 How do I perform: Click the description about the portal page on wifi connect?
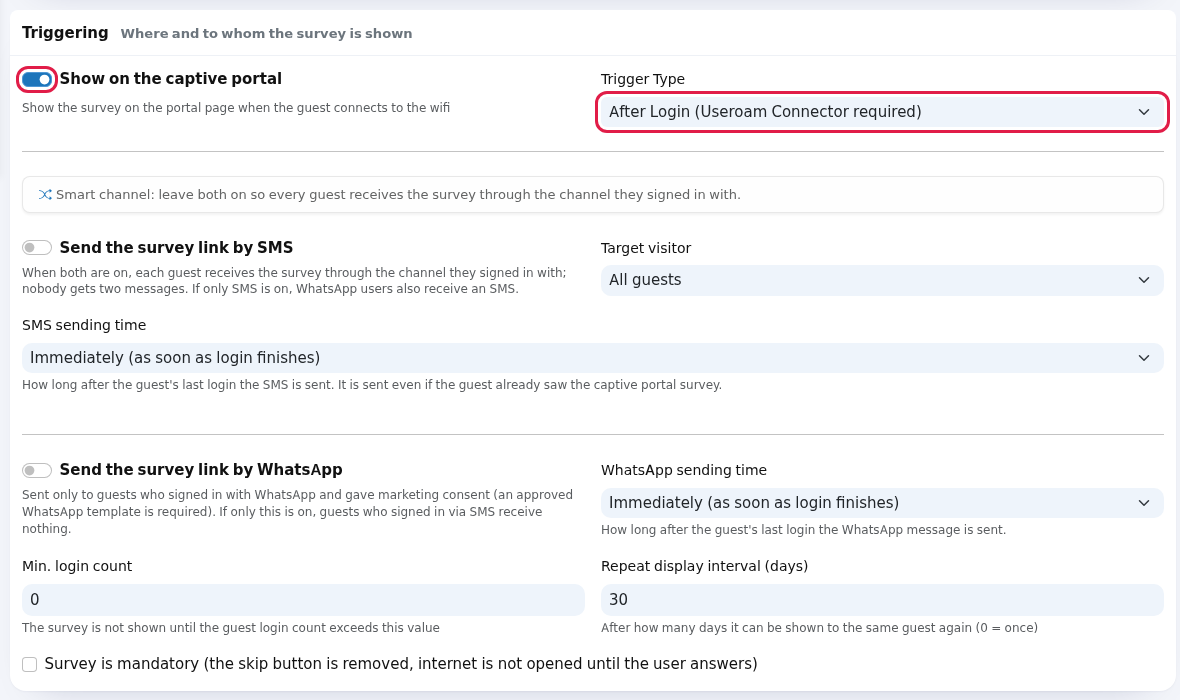(x=236, y=108)
